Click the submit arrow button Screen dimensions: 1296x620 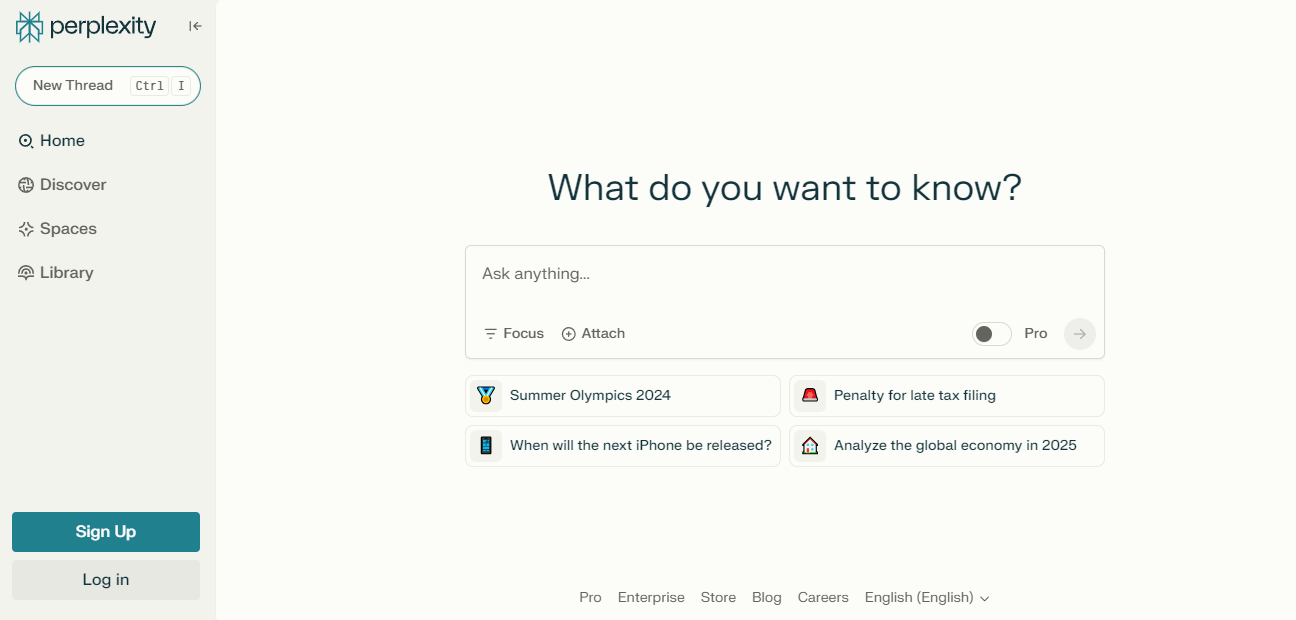[1079, 334]
